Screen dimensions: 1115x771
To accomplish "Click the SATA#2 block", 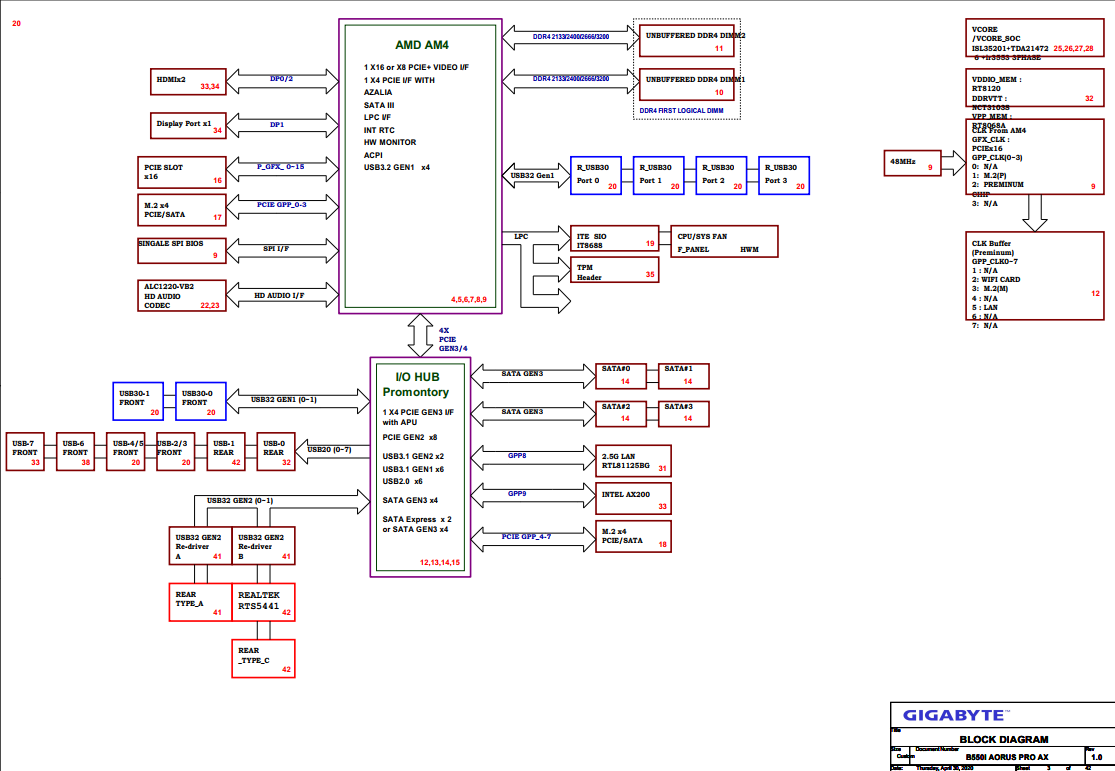I will pyautogui.click(x=621, y=414).
